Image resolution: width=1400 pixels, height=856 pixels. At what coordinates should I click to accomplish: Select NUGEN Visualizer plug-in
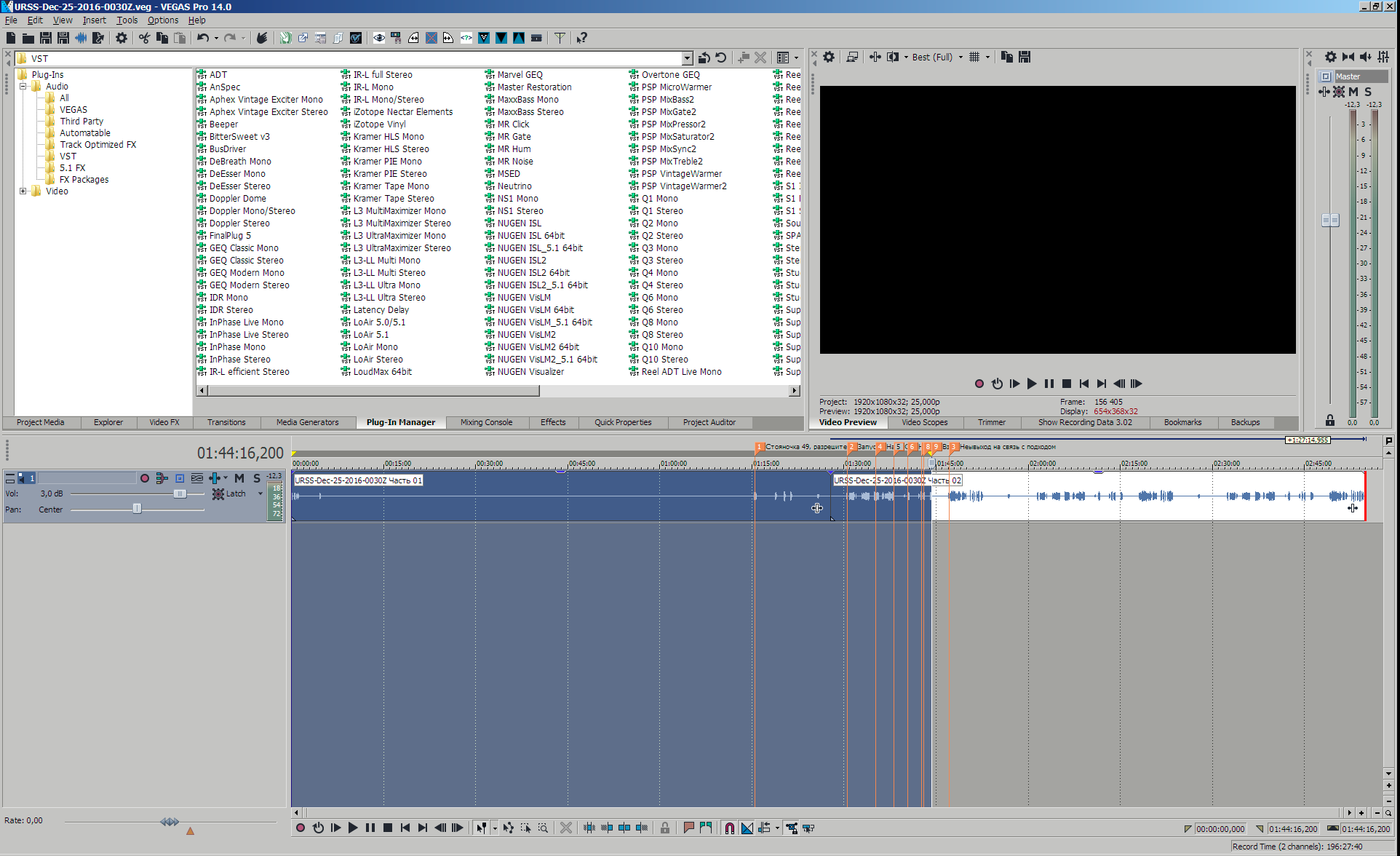click(x=530, y=372)
